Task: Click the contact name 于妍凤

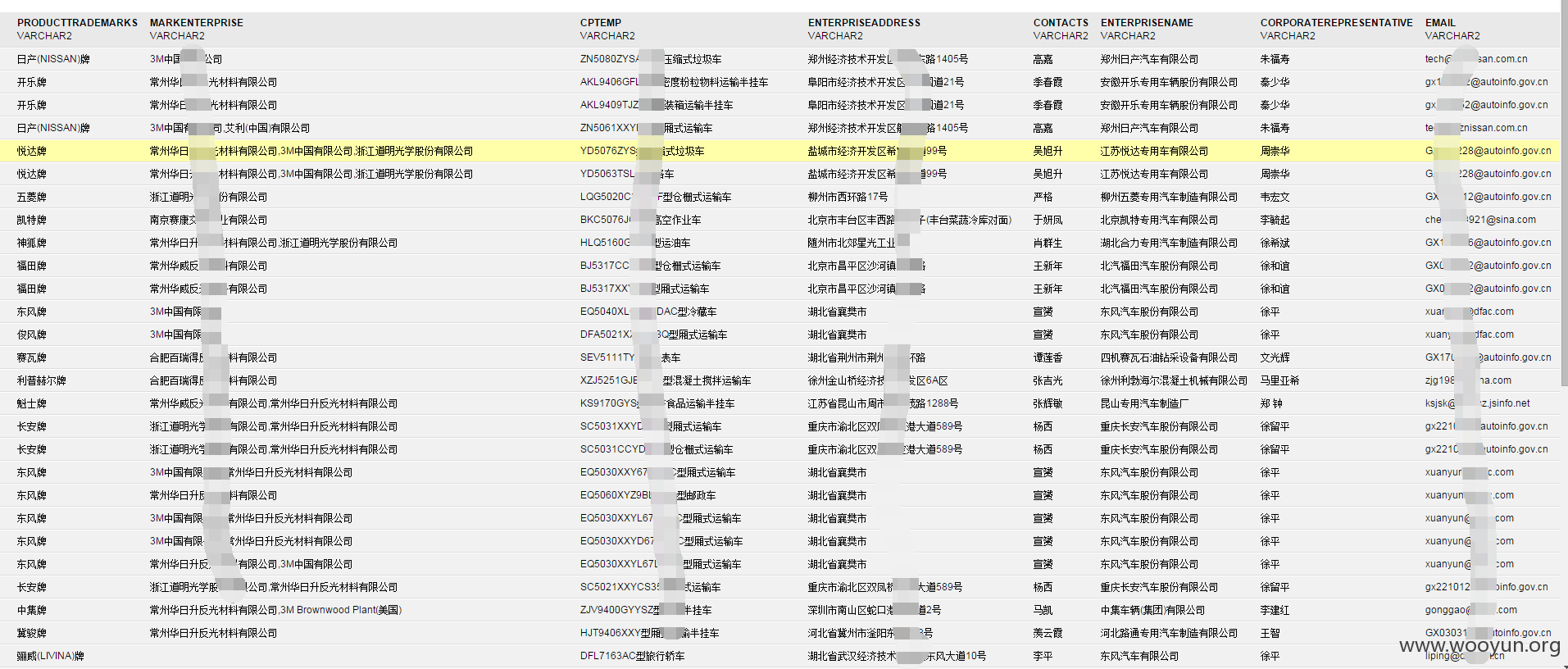Action: click(x=1048, y=220)
